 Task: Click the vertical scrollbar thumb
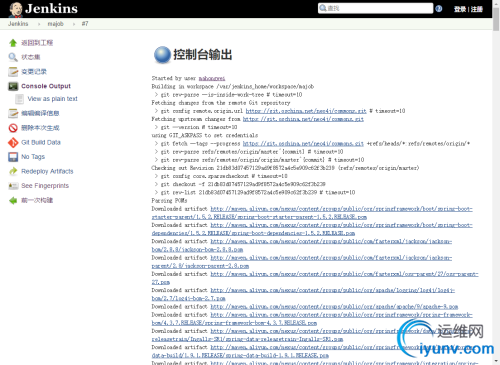(x=496, y=19)
